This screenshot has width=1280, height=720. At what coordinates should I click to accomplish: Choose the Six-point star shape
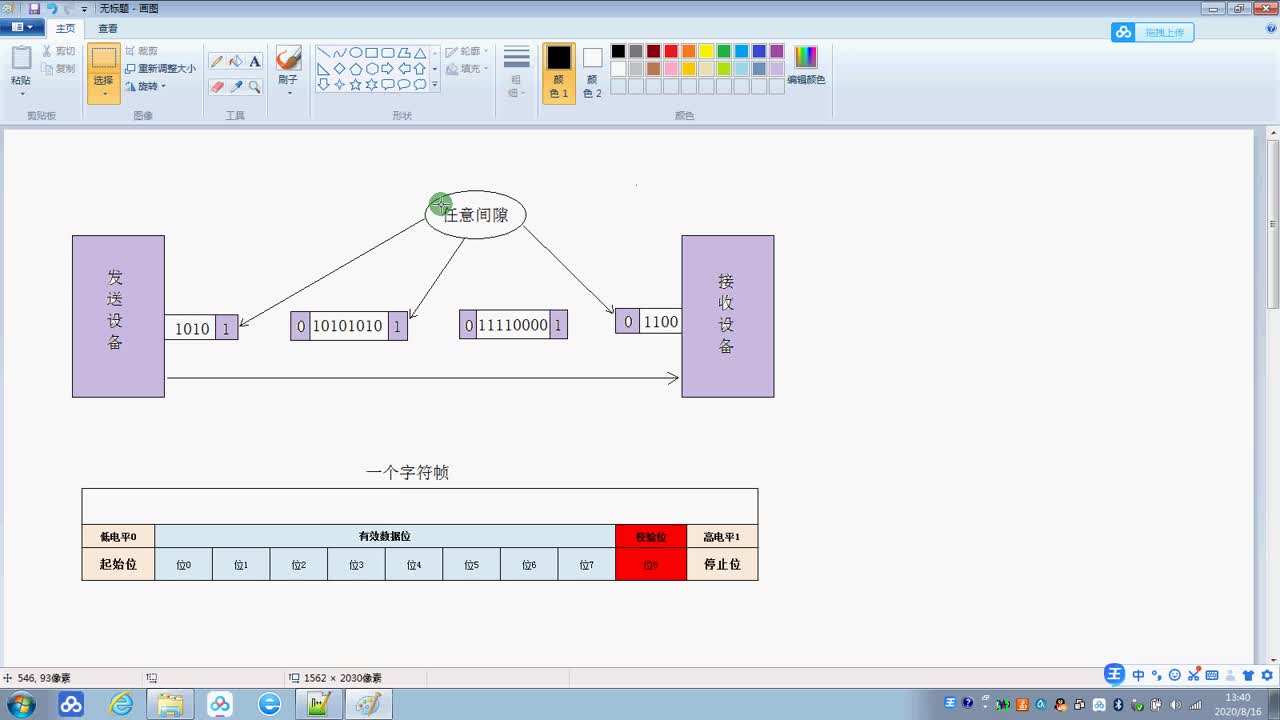[372, 85]
